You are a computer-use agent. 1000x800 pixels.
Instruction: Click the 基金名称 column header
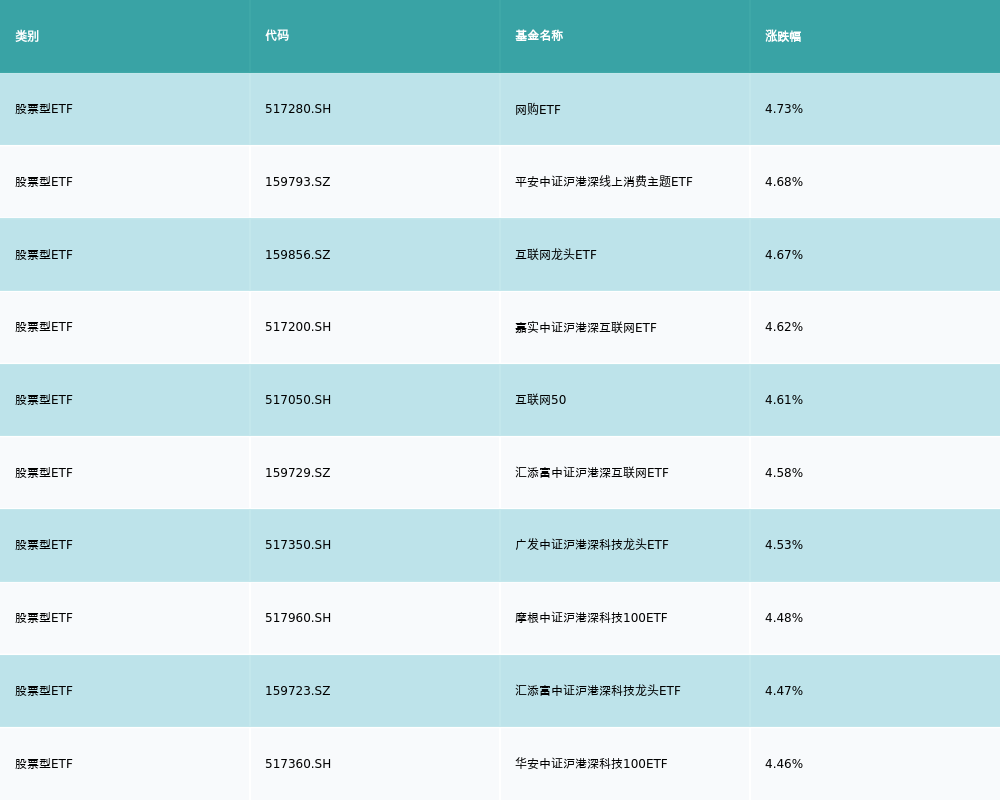click(539, 36)
